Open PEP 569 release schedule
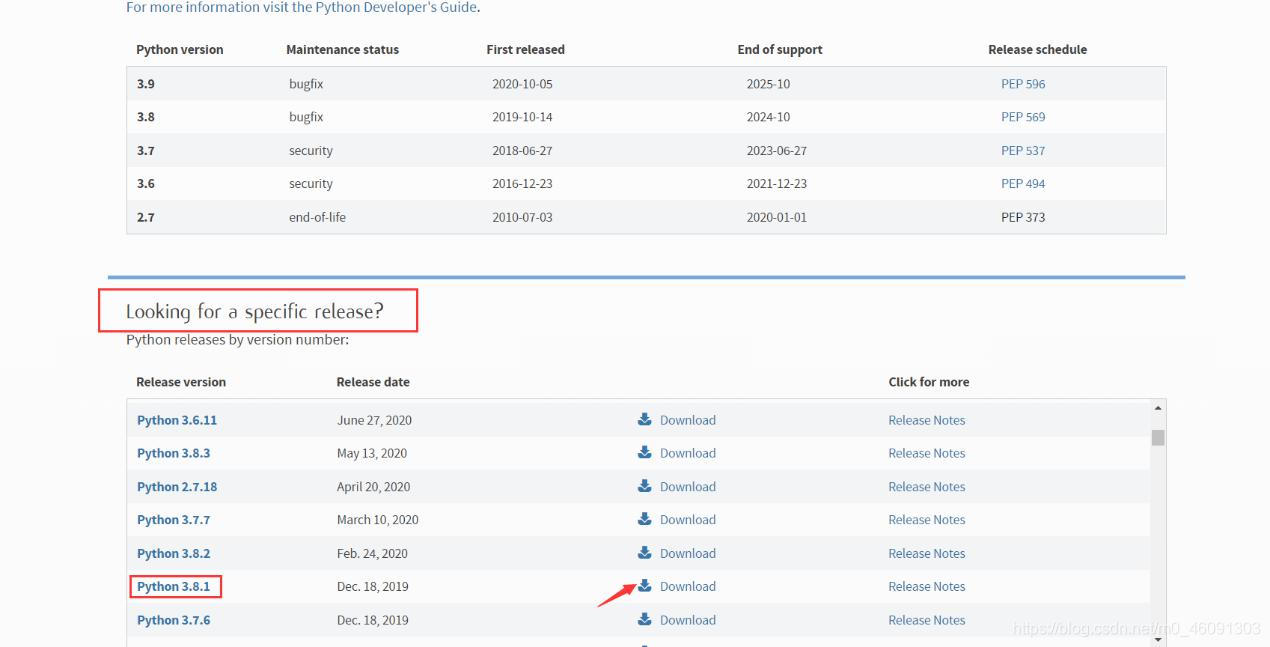 click(x=1023, y=117)
